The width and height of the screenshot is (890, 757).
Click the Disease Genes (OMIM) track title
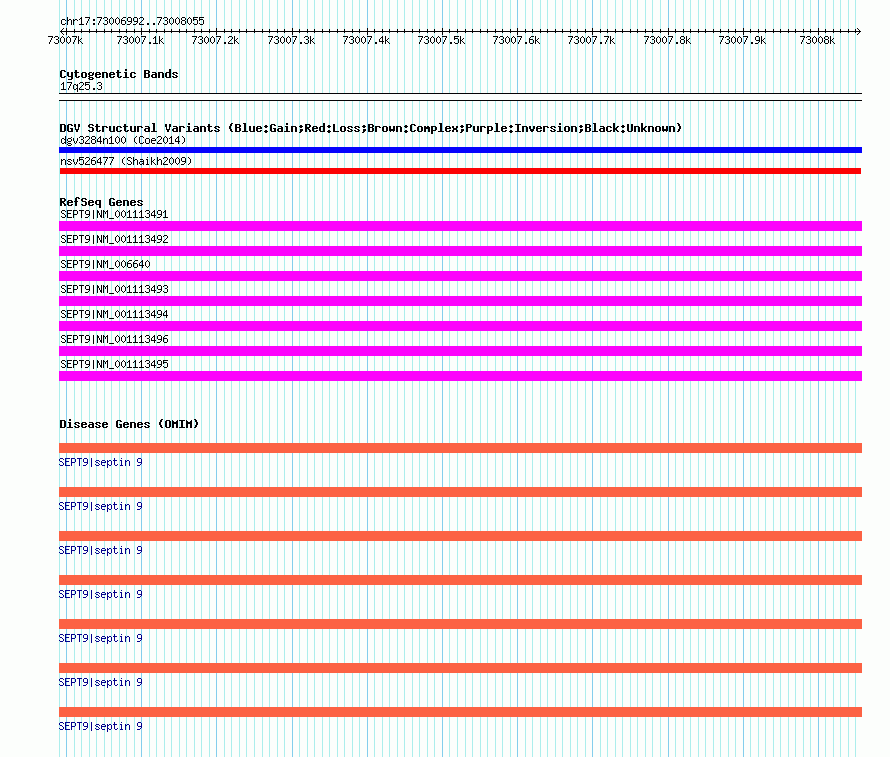(x=129, y=424)
